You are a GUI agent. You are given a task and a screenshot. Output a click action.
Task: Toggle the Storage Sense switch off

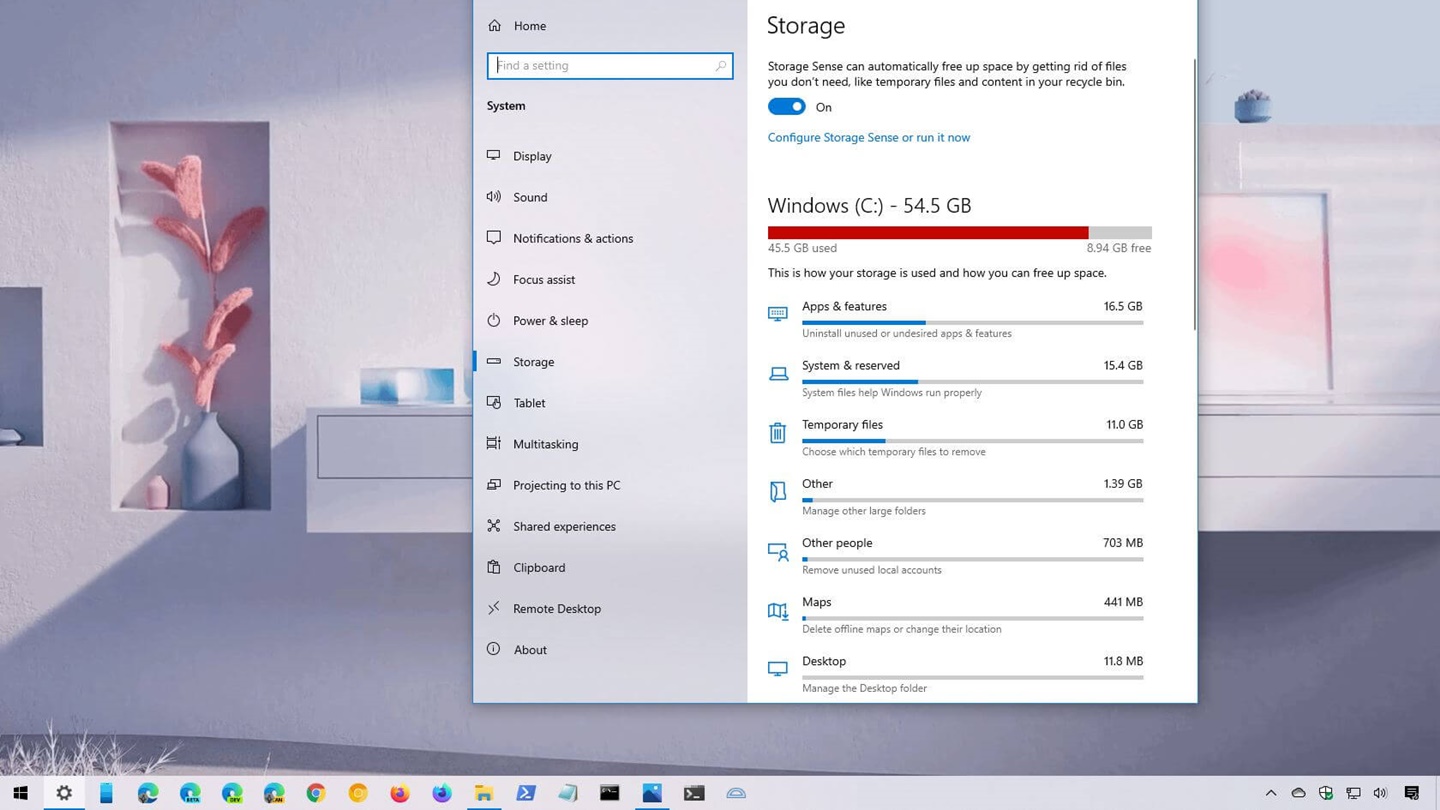[x=786, y=107]
